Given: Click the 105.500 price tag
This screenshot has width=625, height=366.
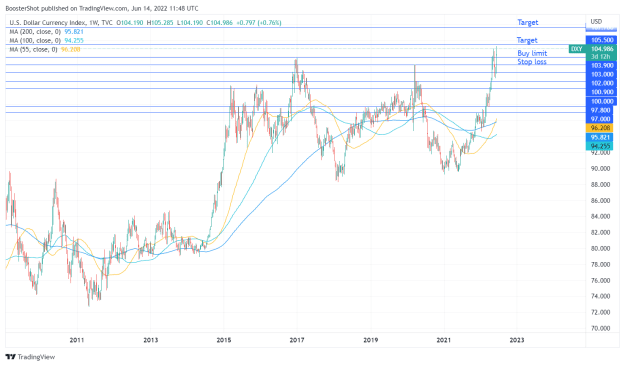Looking at the screenshot, I should (x=601, y=40).
